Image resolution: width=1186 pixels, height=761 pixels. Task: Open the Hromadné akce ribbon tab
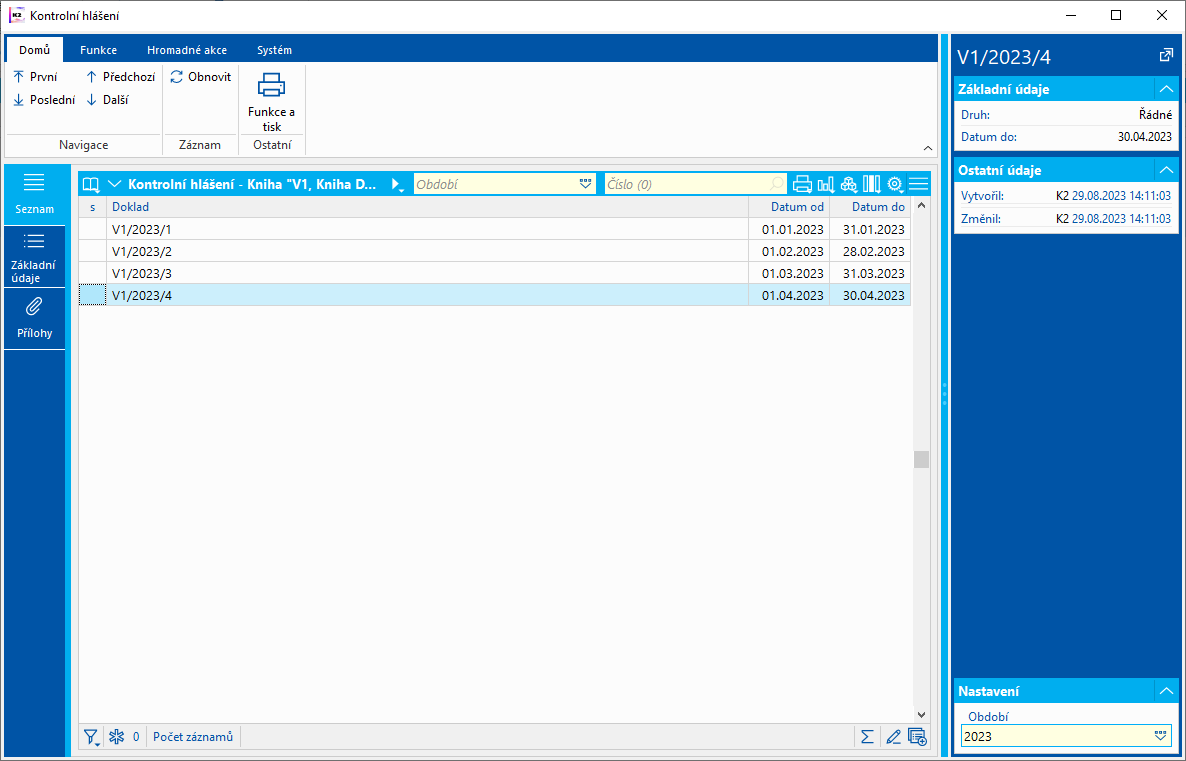tap(187, 50)
